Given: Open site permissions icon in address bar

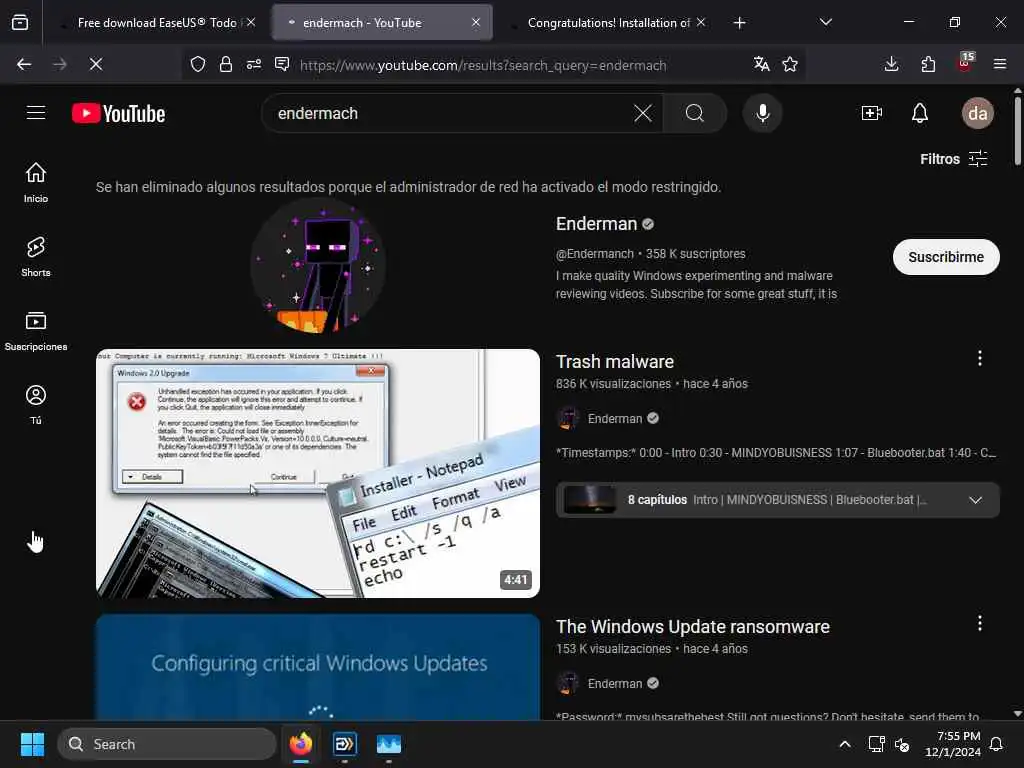Looking at the screenshot, I should point(254,64).
